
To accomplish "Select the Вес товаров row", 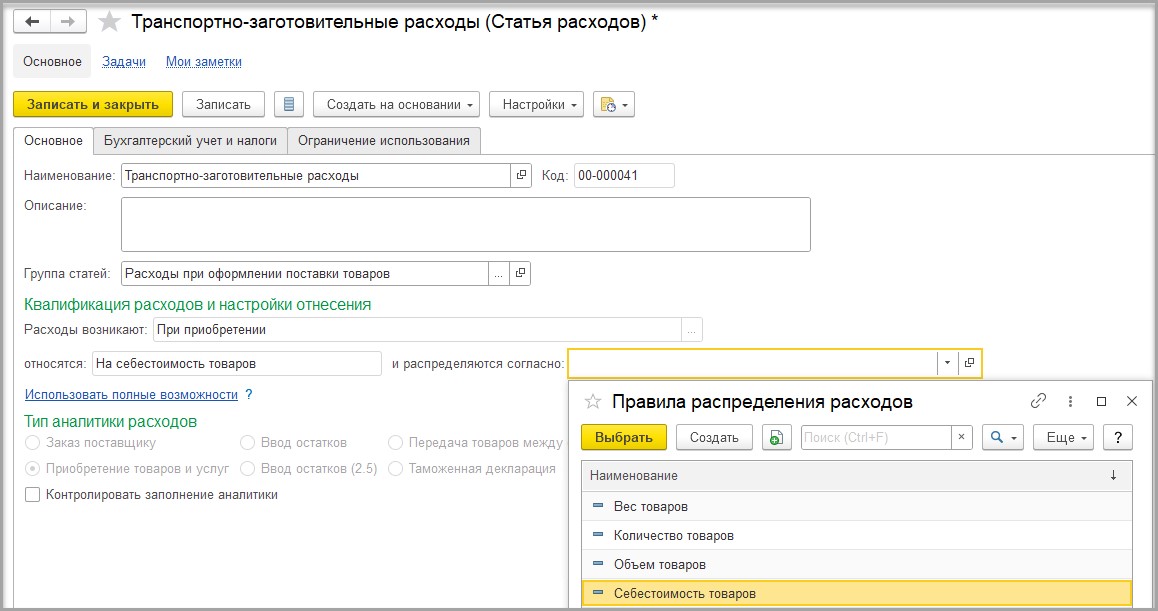I will coord(857,506).
